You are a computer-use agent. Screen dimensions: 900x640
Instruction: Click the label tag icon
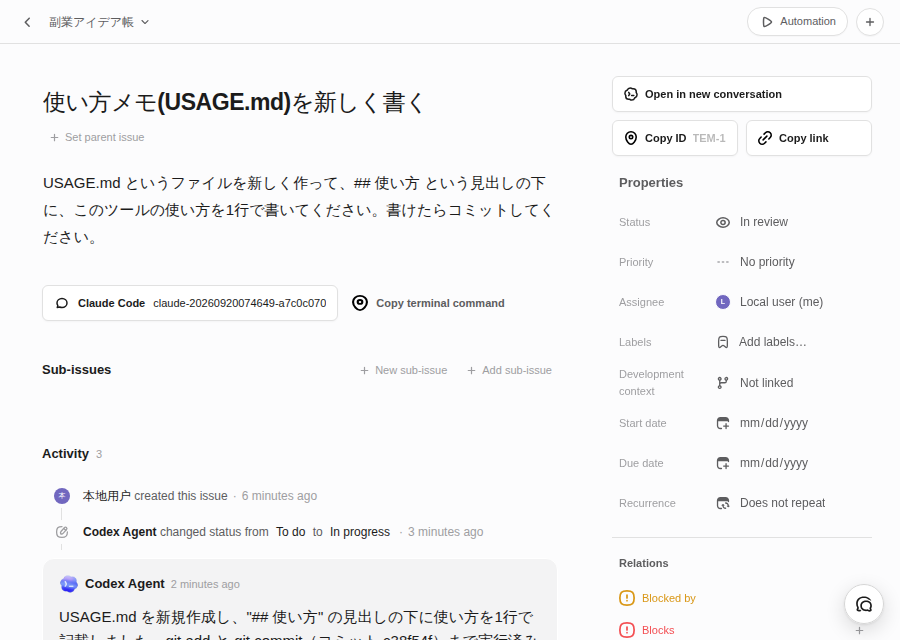point(723,342)
